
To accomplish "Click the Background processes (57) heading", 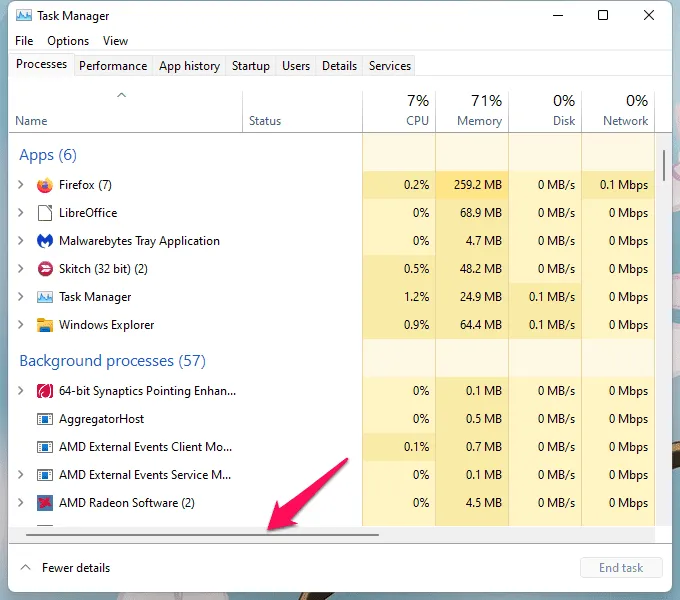I will pyautogui.click(x=112, y=361).
